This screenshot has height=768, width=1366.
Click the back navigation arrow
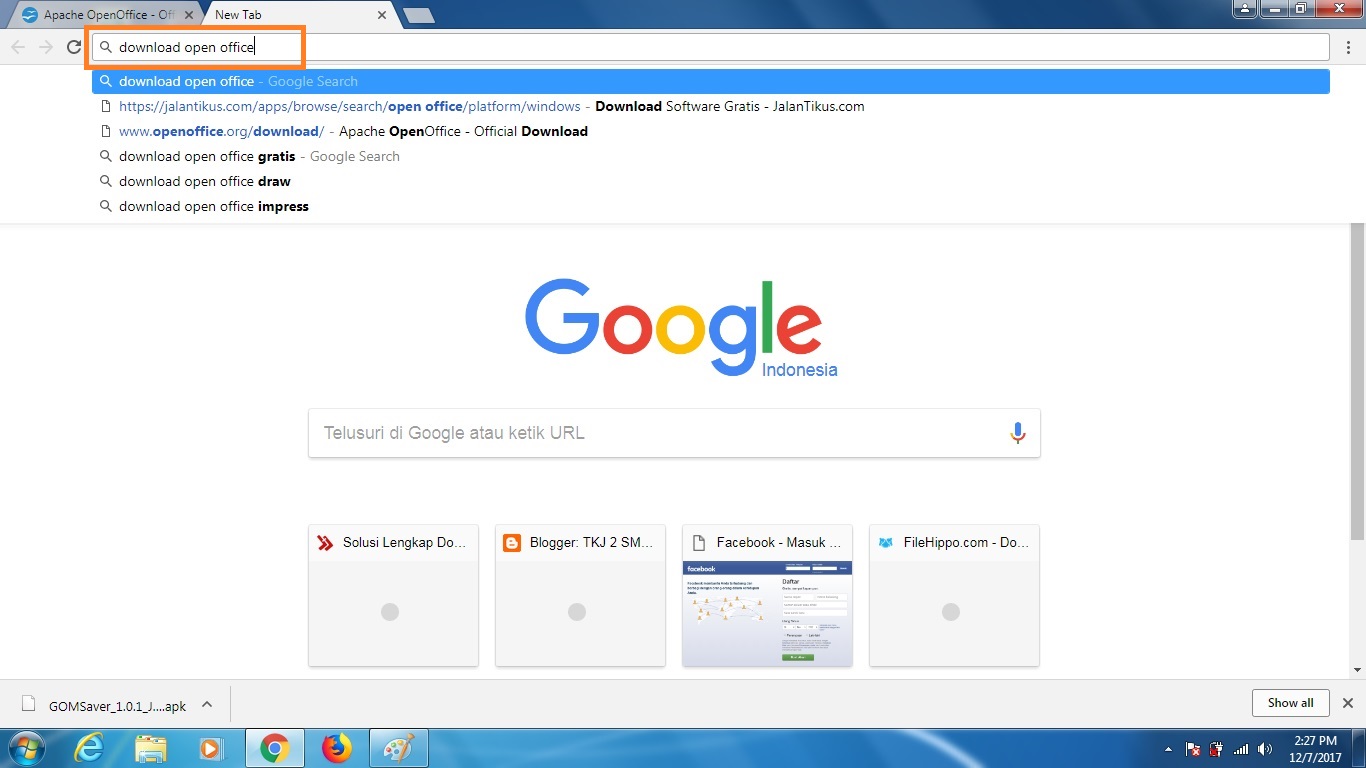tap(17, 46)
